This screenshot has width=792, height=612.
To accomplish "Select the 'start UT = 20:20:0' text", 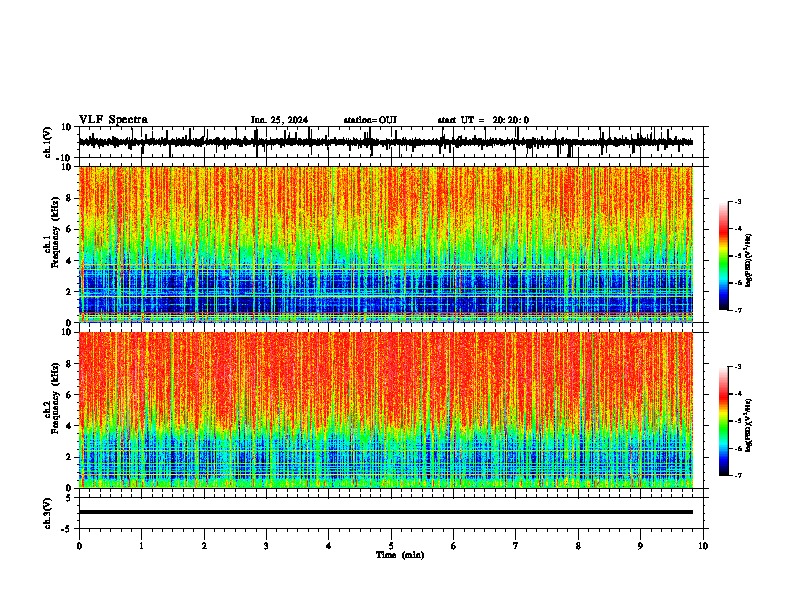I will 483,120.
